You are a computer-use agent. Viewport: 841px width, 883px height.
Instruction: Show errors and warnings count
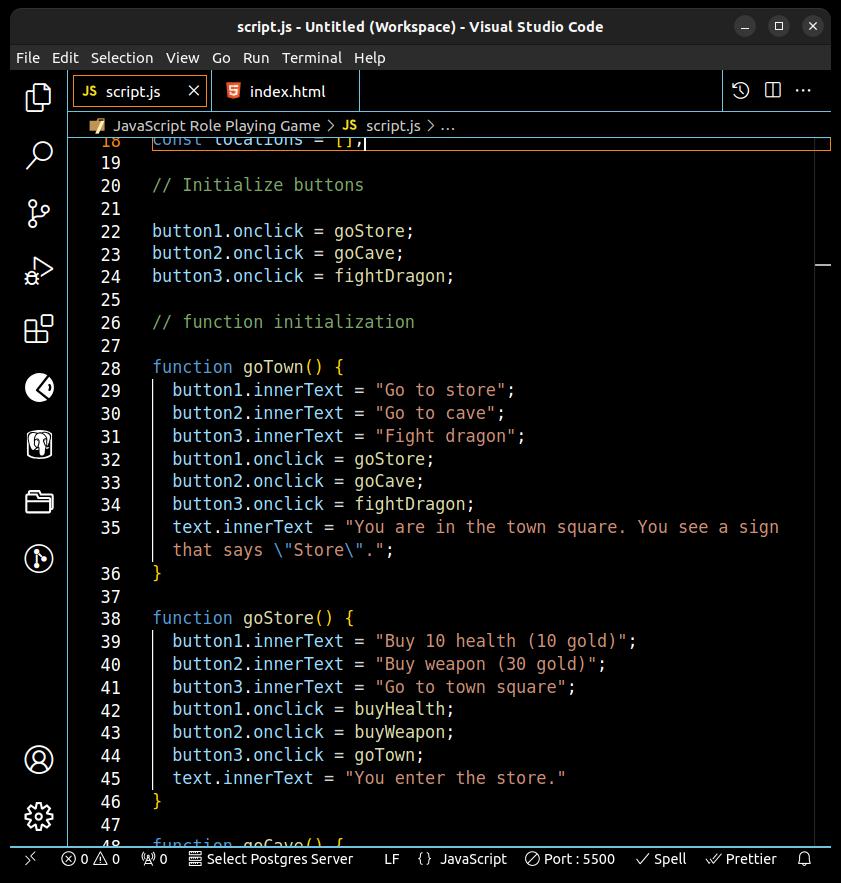(90, 859)
